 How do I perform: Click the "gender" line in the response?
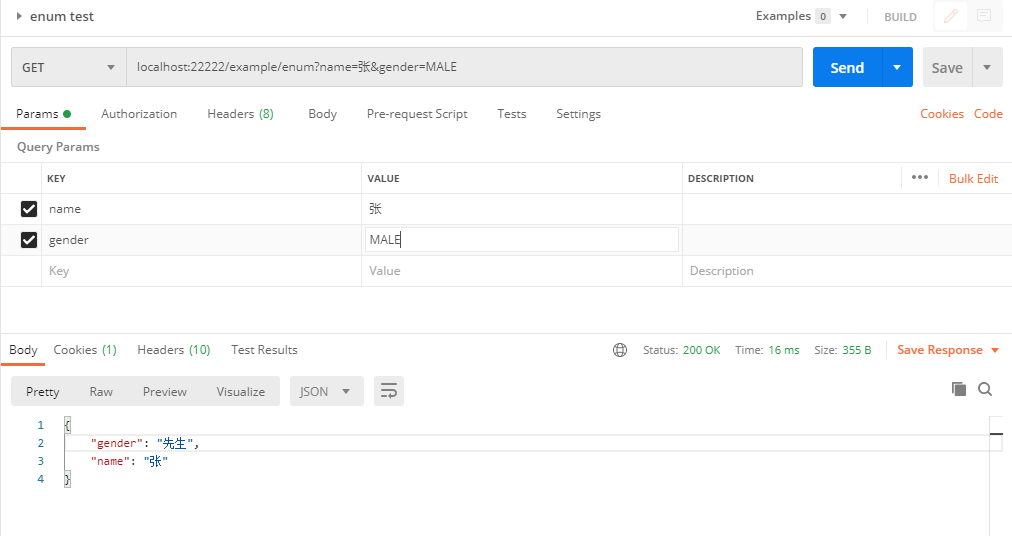(x=145, y=443)
